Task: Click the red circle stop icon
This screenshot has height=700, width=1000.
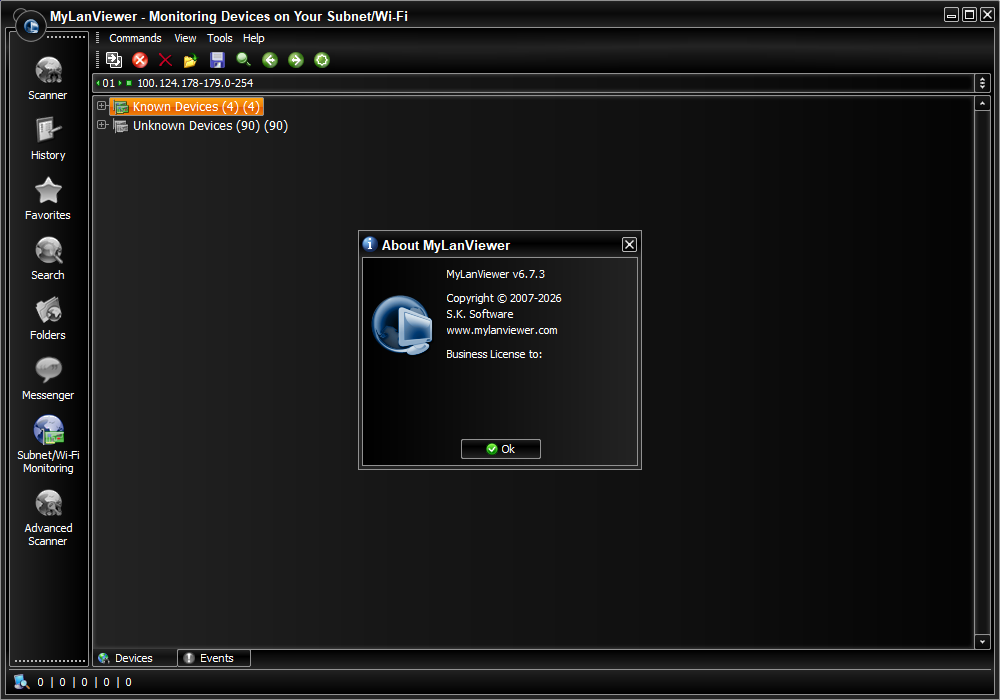Action: pos(140,60)
